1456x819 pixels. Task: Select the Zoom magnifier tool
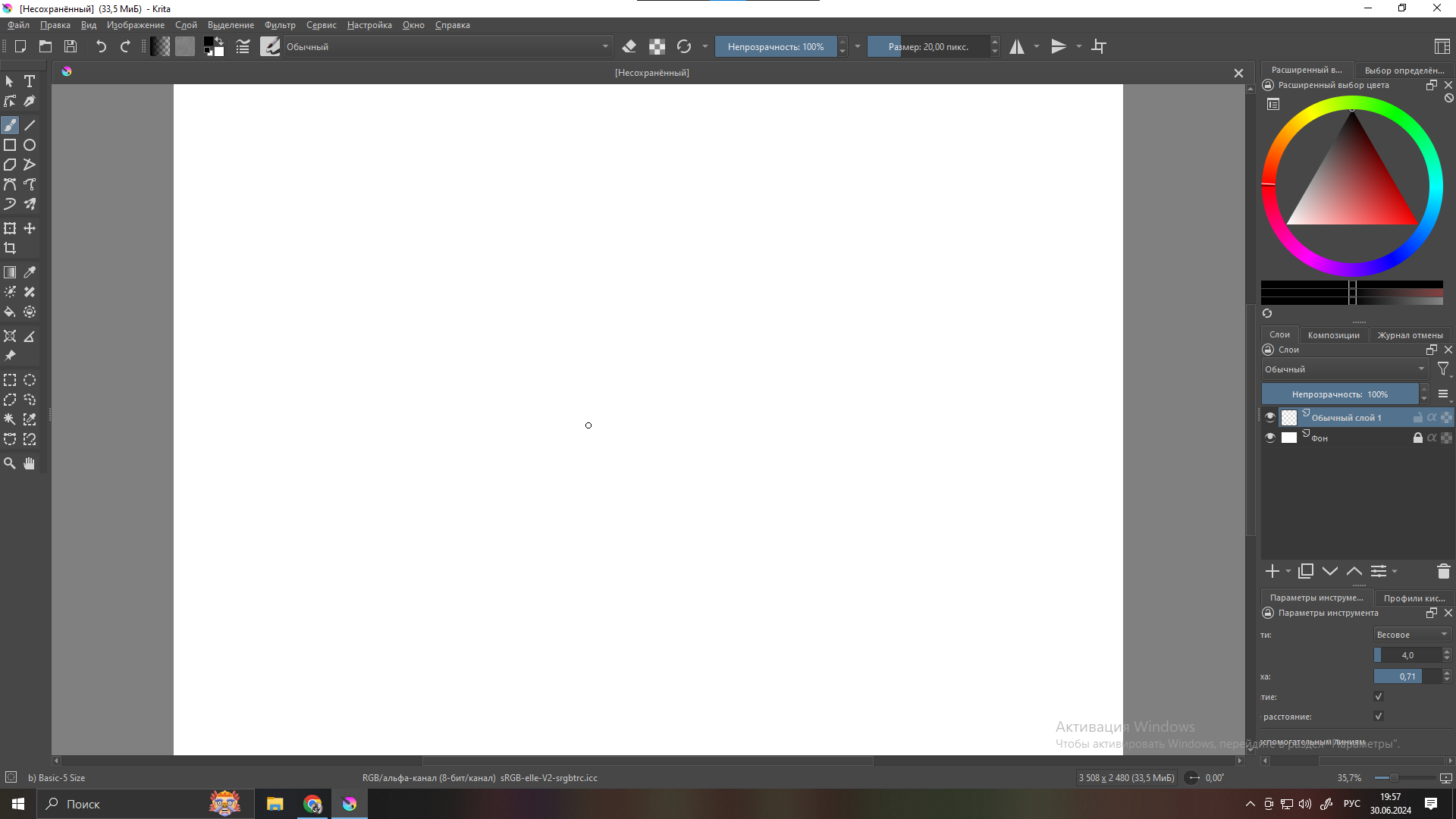click(10, 463)
